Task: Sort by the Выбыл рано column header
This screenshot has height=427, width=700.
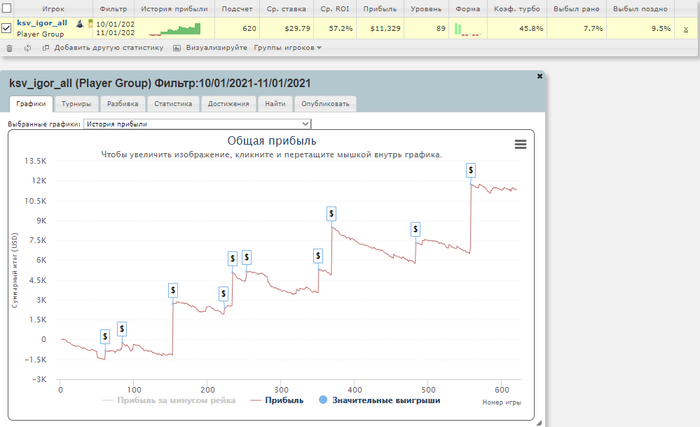Action: tap(576, 8)
